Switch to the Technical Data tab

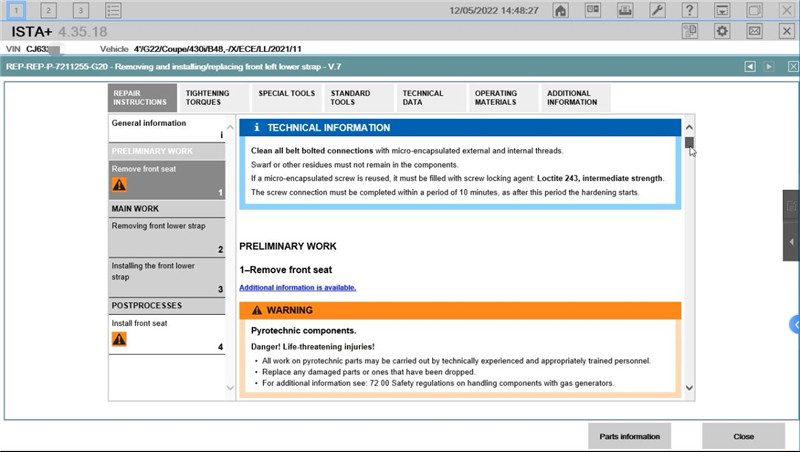[x=431, y=97]
